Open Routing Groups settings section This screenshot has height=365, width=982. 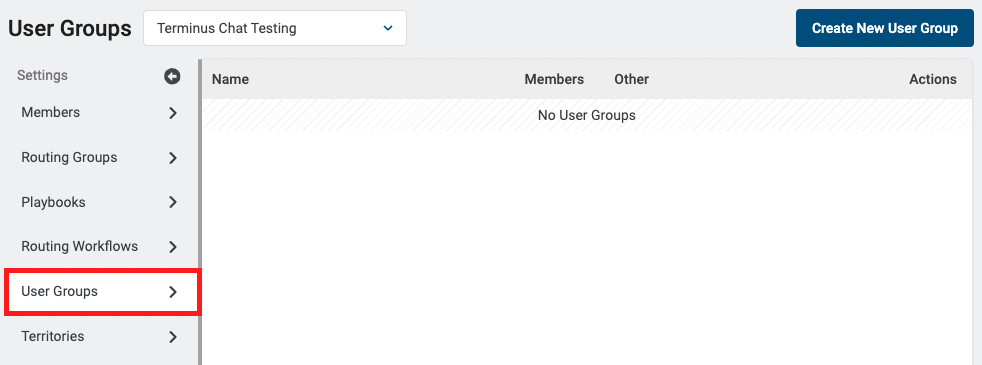coord(100,158)
